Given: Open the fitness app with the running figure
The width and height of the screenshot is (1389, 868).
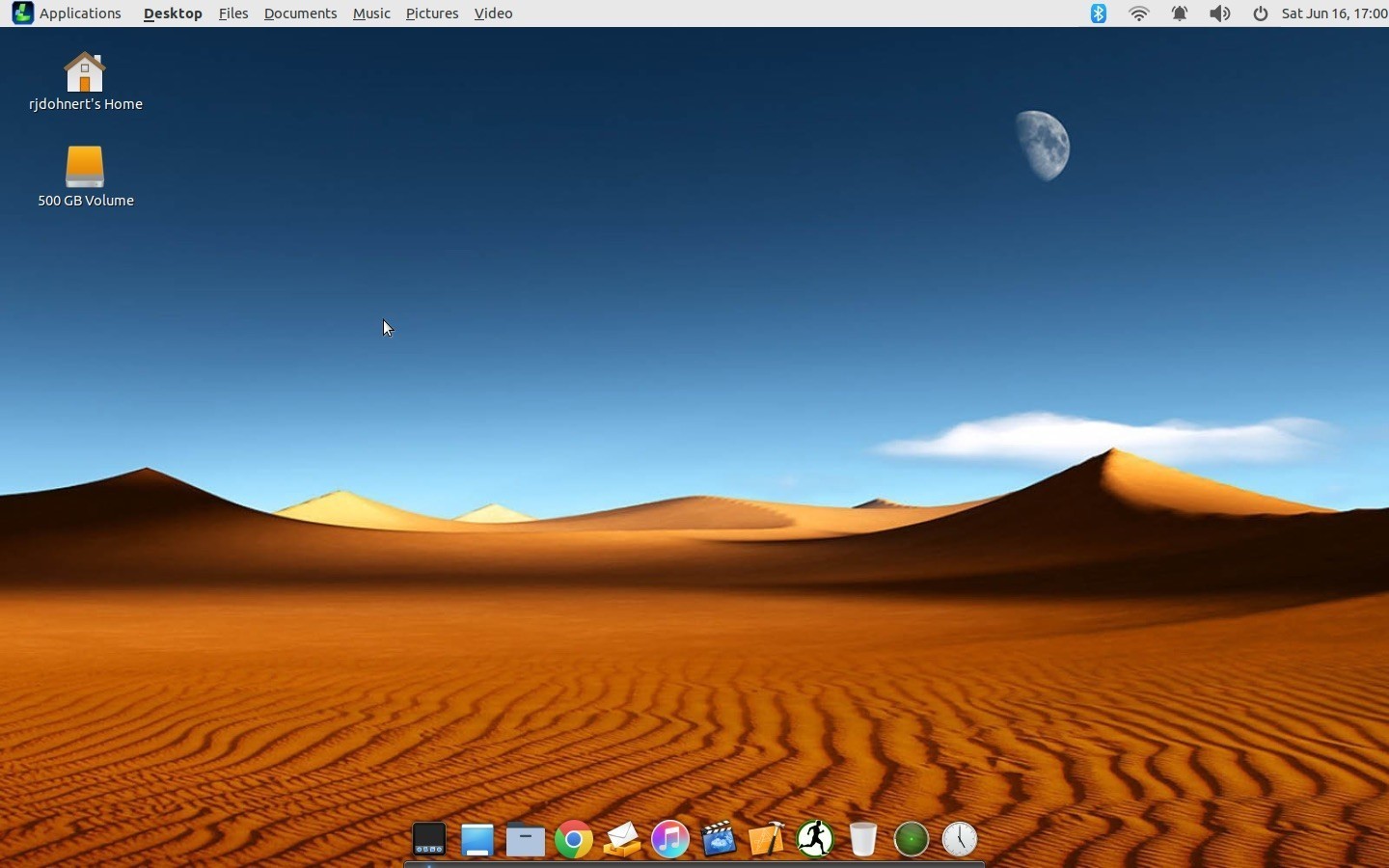Looking at the screenshot, I should [x=815, y=838].
